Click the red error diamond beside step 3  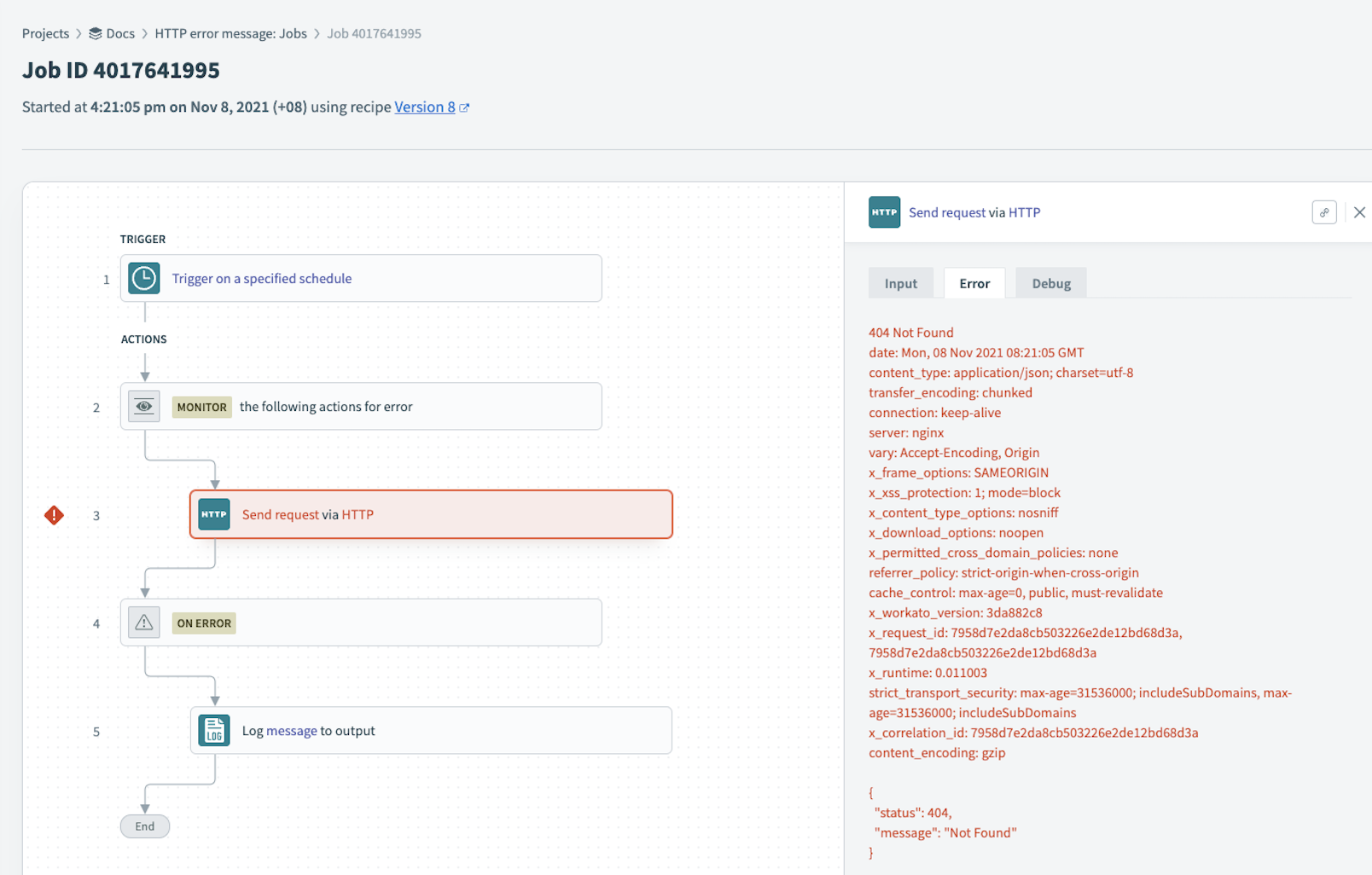click(x=54, y=515)
